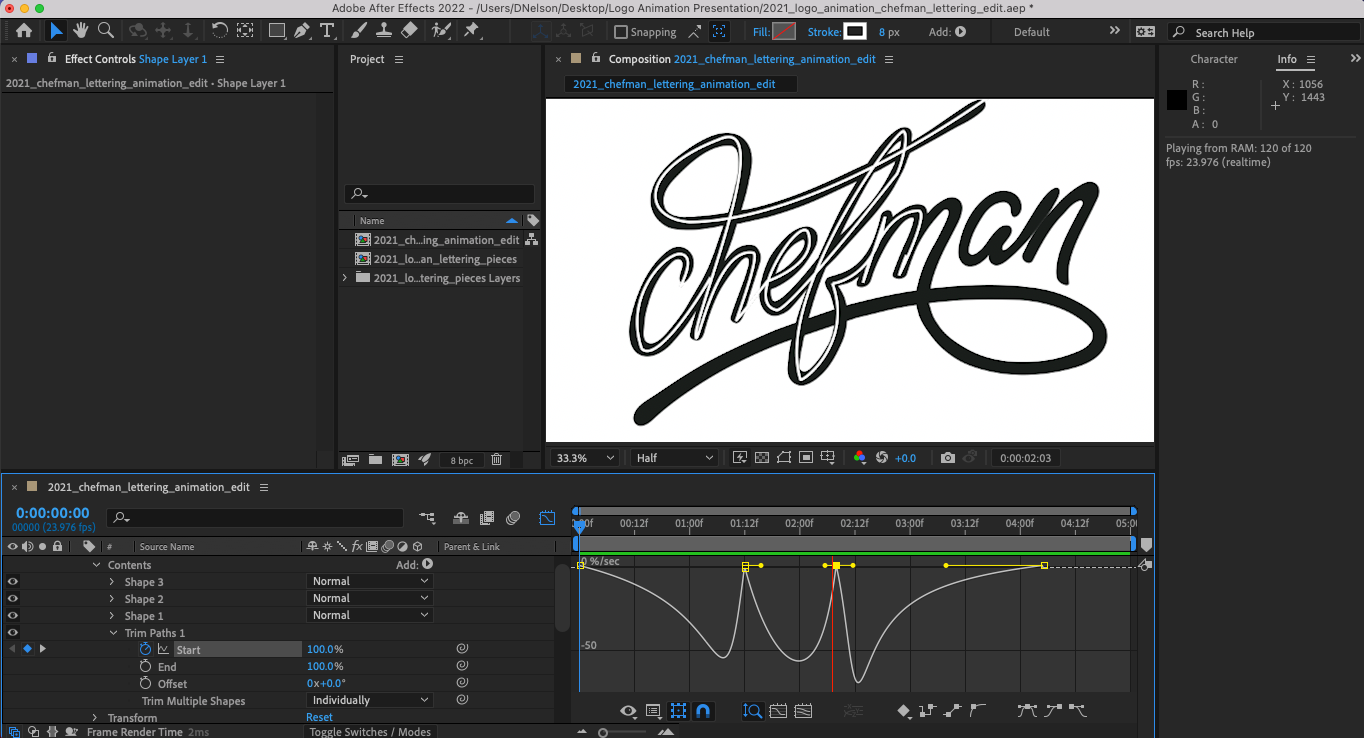Select the Eraser tool
The width and height of the screenshot is (1364, 738).
point(408,31)
